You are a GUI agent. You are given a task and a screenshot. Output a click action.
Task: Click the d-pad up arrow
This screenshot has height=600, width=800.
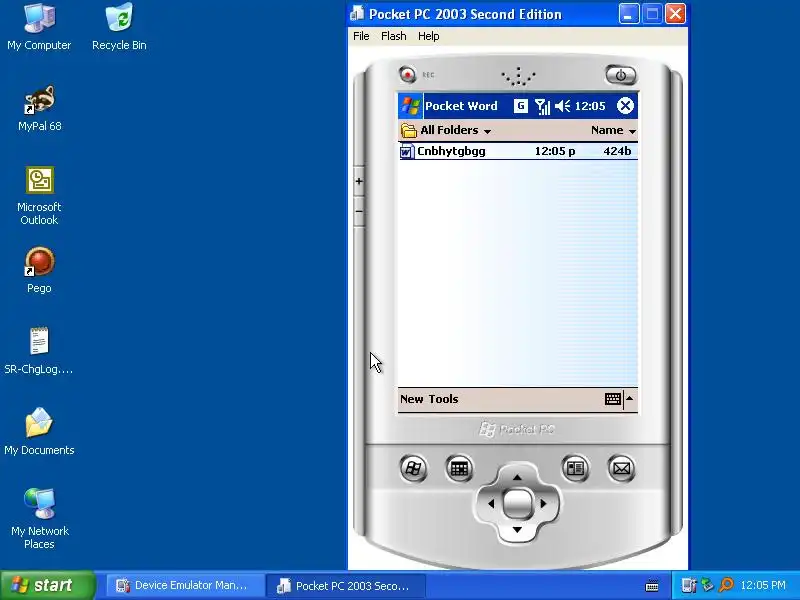(x=517, y=477)
